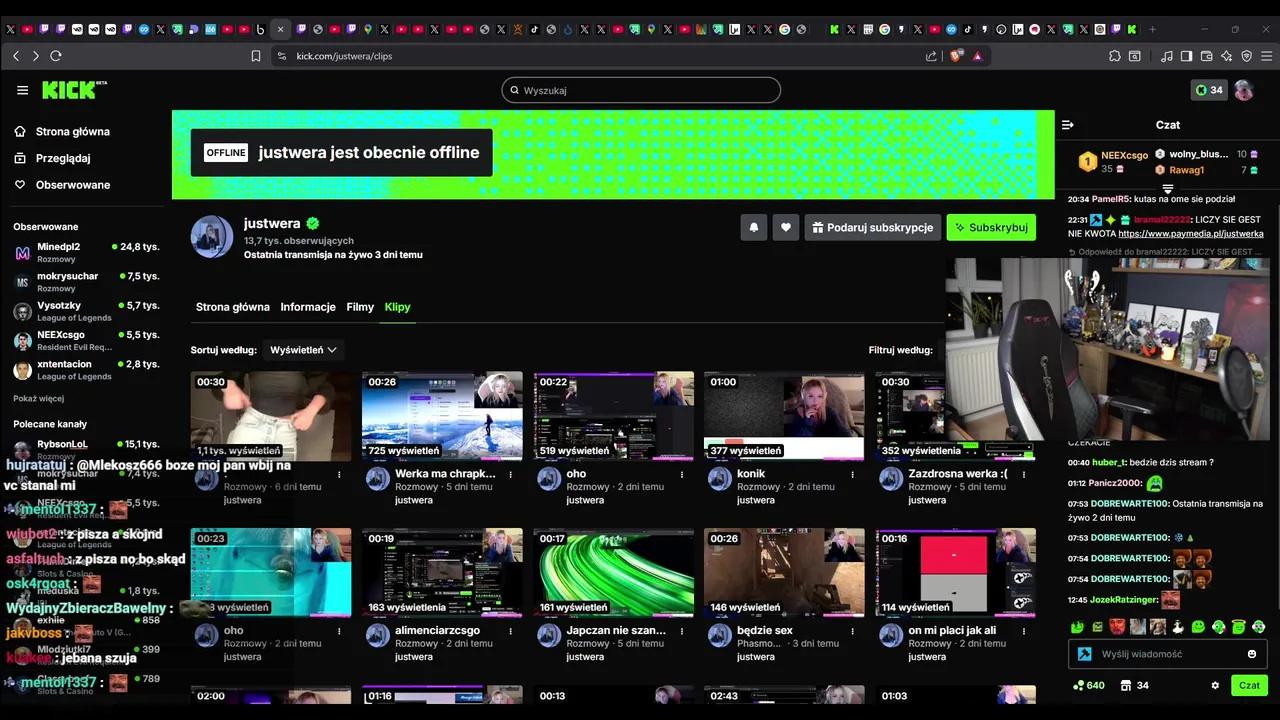This screenshot has height=720, width=1280.
Task: Switch to the 'Informacje' tab
Action: [308, 307]
